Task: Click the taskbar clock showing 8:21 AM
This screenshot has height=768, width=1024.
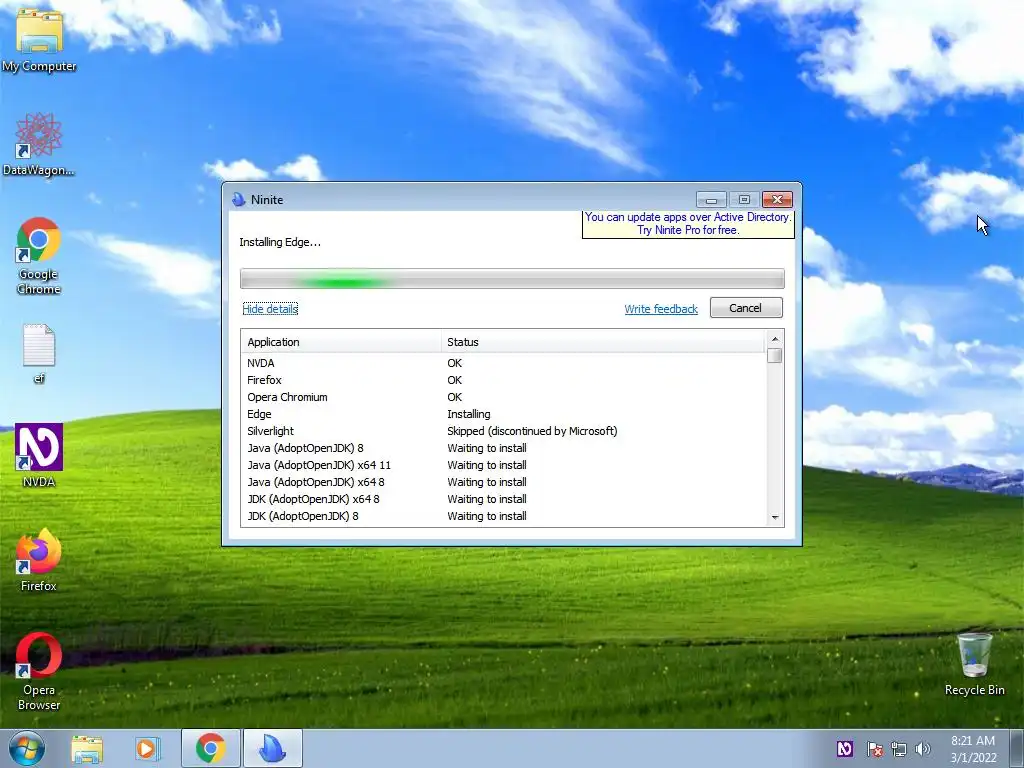Action: coord(973,749)
